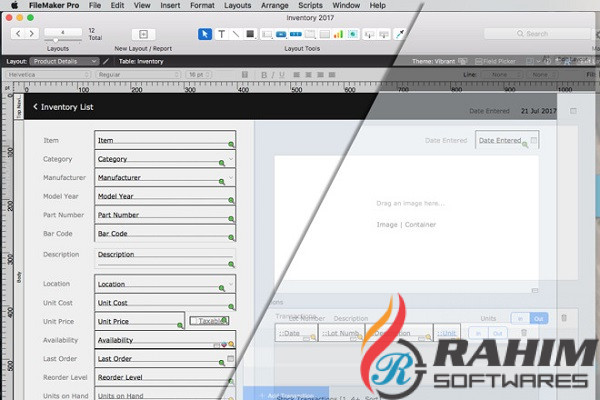This screenshot has height=400, width=600.
Task: Select the Item field
Action: pyautogui.click(x=165, y=140)
